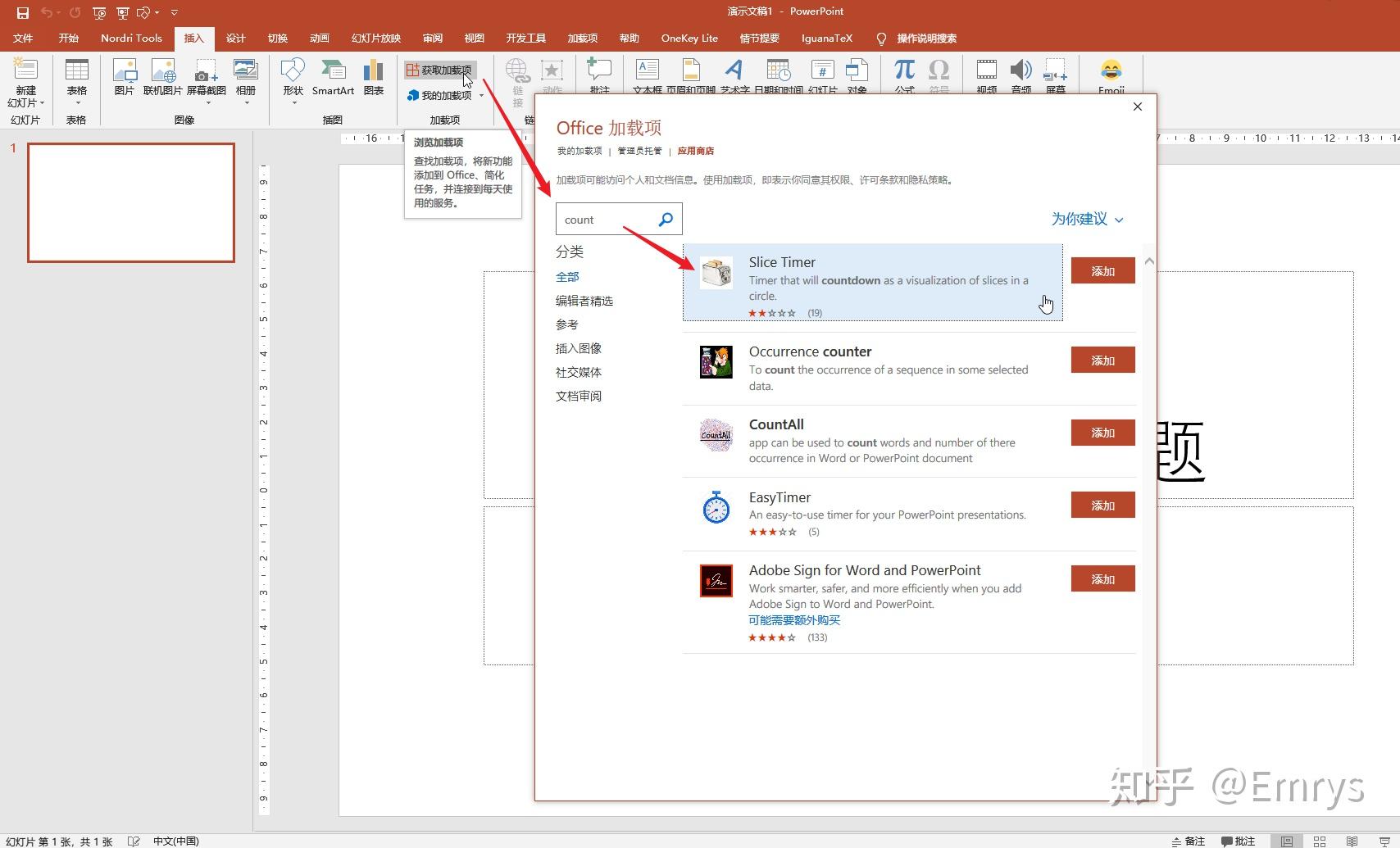
Task: Select the 插入图像 category
Action: coord(579,348)
